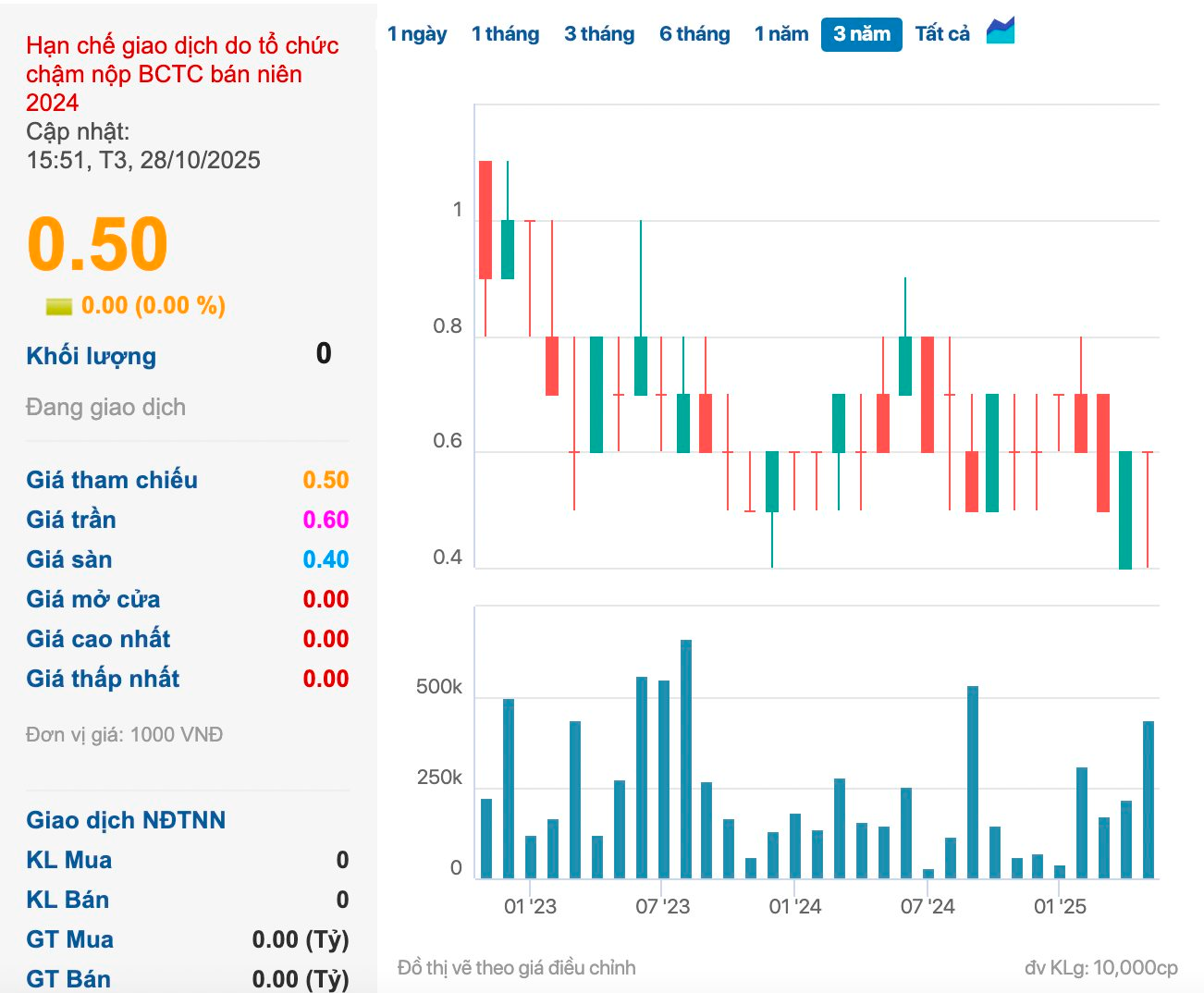Click the Giá sàn value 0.40

pos(326,559)
